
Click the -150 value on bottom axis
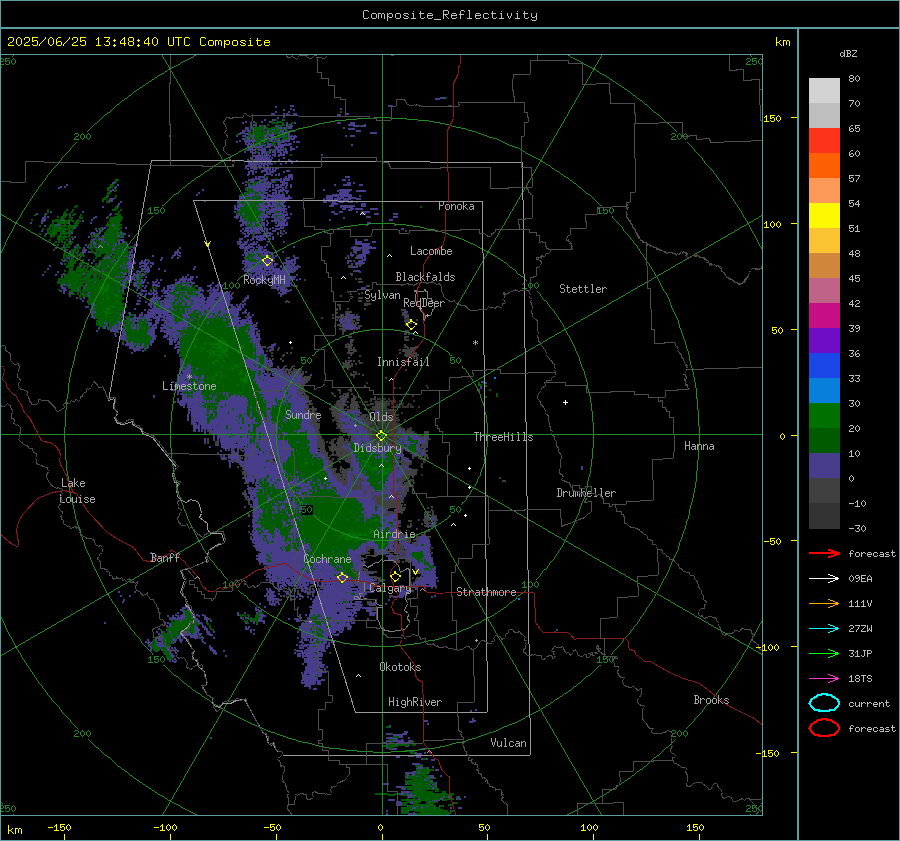pos(59,827)
